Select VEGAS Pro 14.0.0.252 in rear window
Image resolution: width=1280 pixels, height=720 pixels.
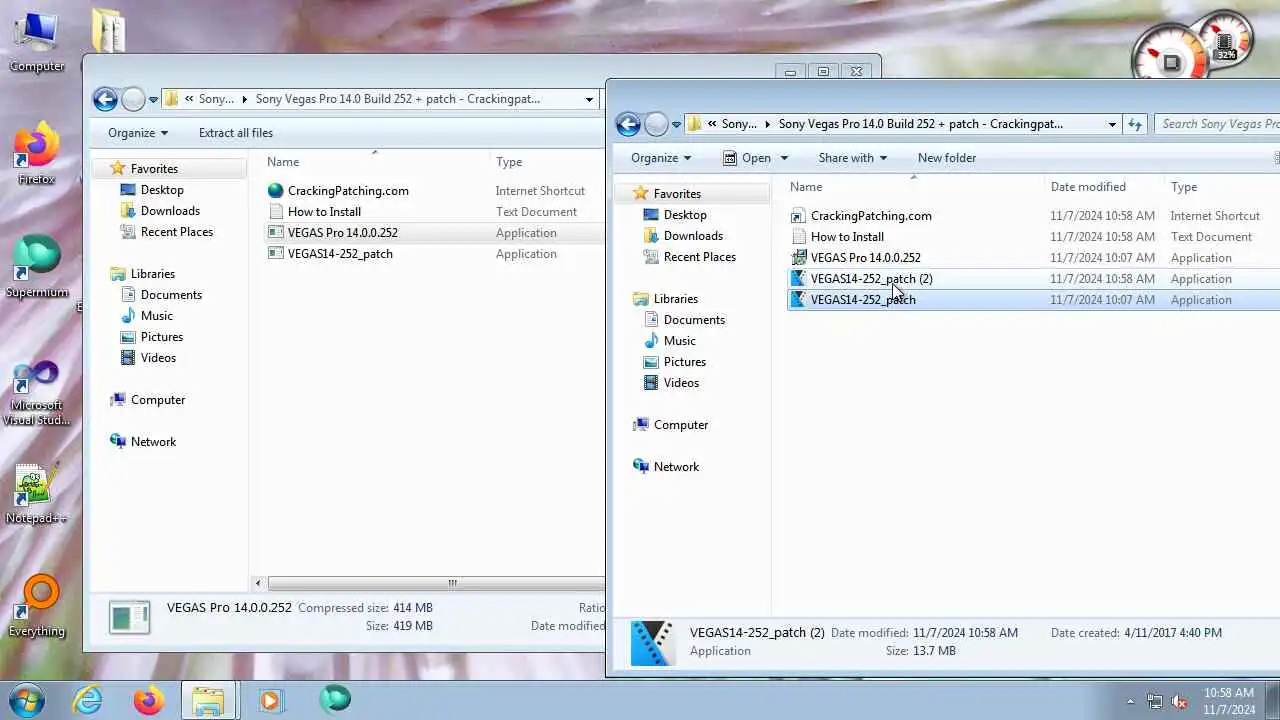tap(342, 233)
